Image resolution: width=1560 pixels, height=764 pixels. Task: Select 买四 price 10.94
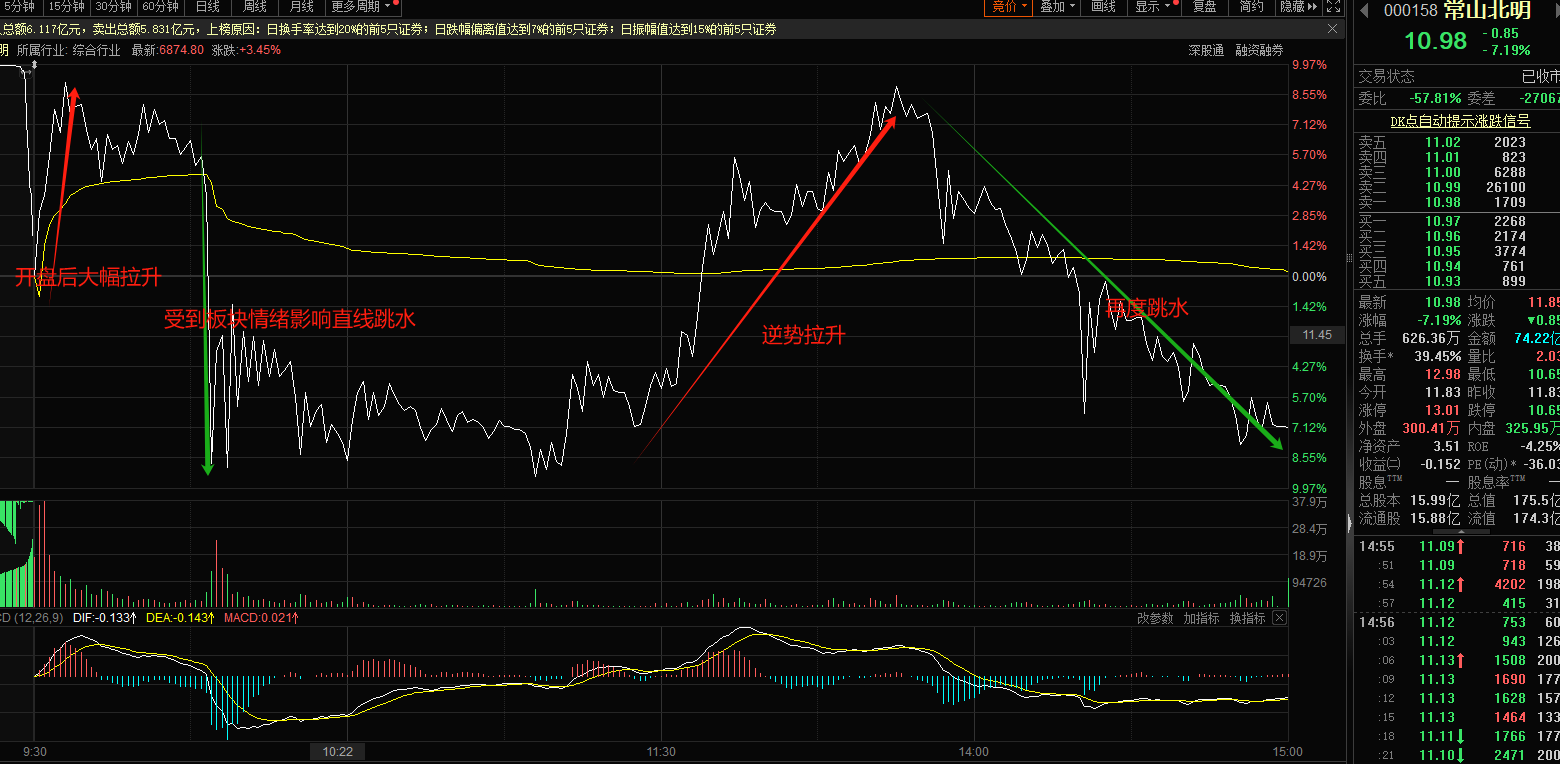click(x=1443, y=266)
